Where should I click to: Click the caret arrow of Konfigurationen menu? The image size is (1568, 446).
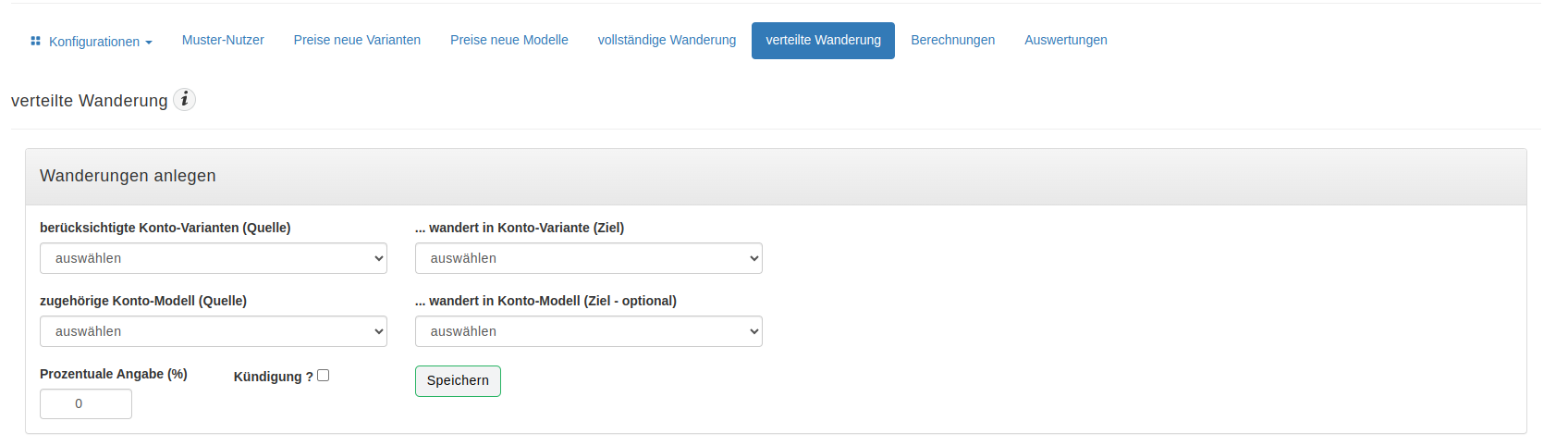pos(149,43)
